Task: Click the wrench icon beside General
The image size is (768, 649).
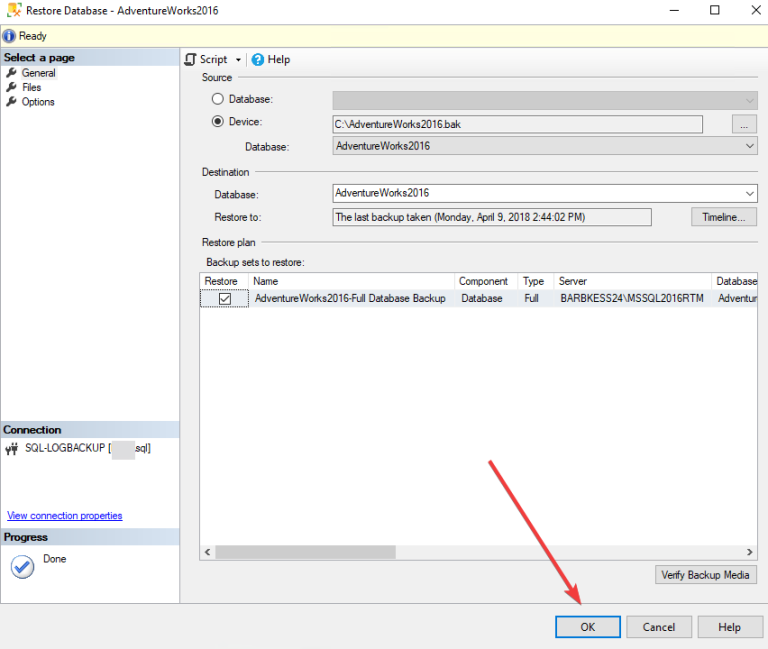Action: pos(11,73)
